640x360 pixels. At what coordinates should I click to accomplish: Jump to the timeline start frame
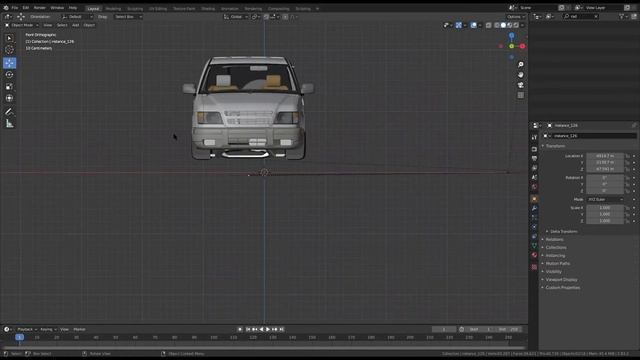click(x=248, y=329)
